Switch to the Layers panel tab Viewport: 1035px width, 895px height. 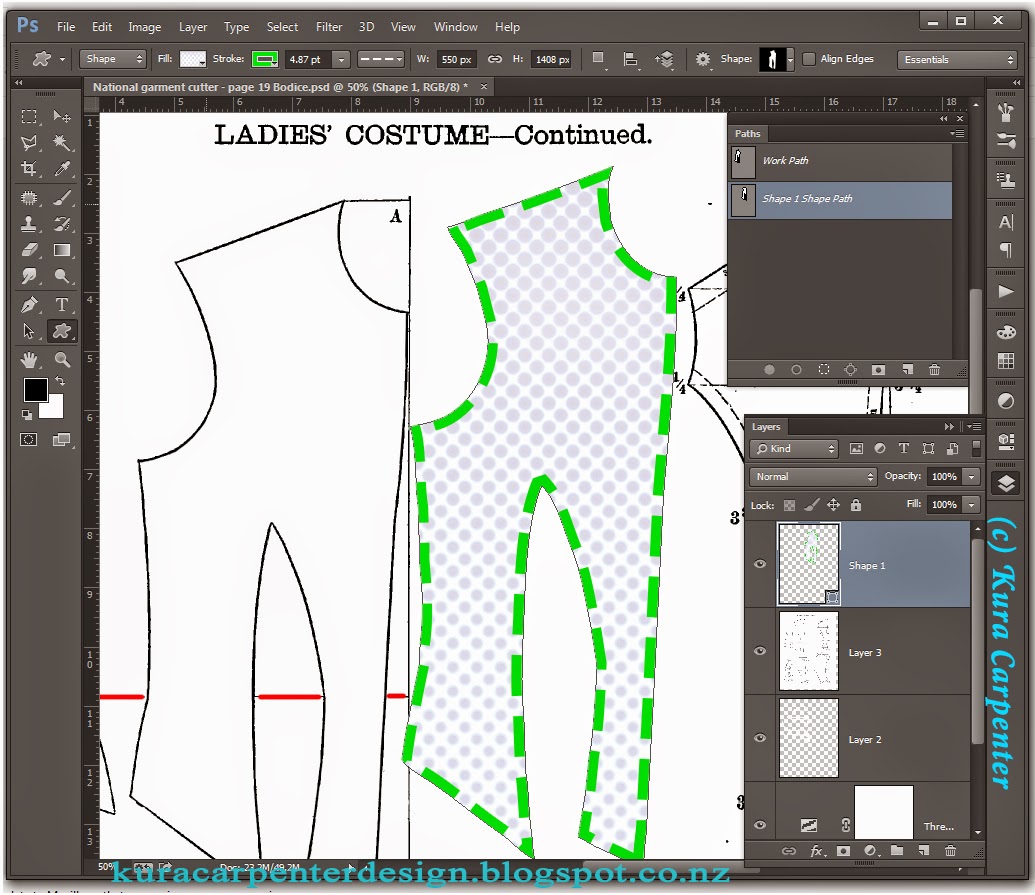point(766,426)
